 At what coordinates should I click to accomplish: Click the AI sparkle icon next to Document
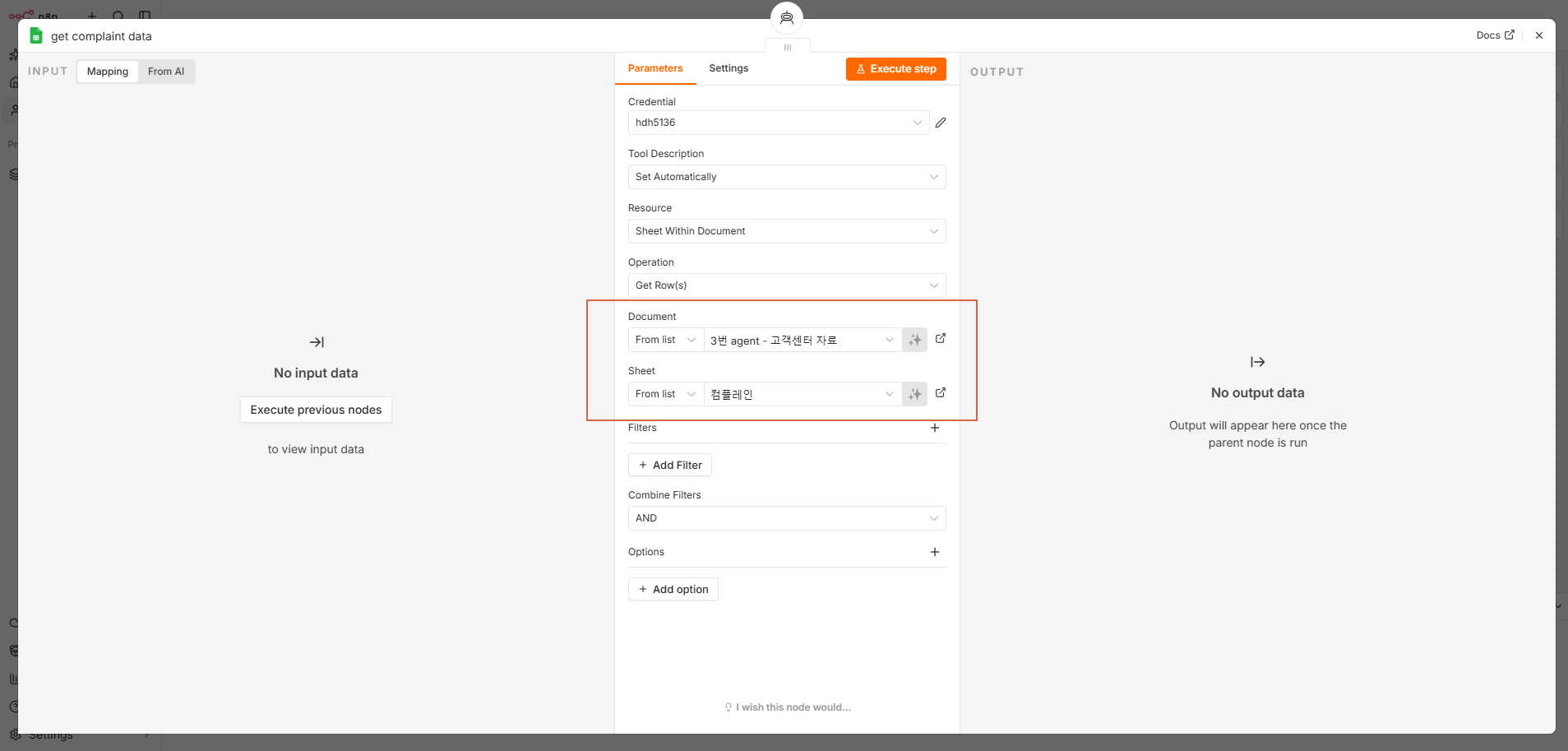pyautogui.click(x=914, y=340)
